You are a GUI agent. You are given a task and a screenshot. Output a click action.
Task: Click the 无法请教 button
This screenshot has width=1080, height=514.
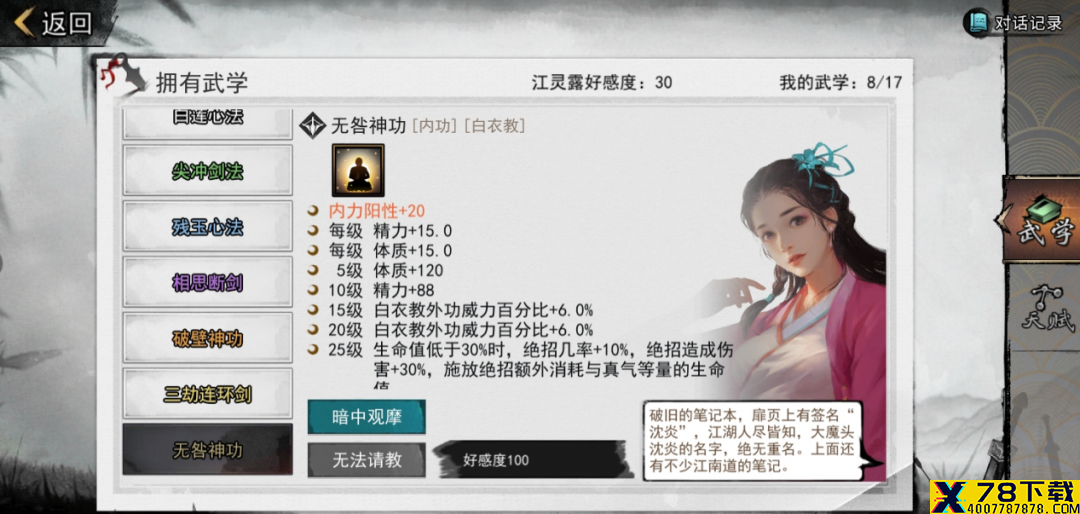tap(366, 460)
